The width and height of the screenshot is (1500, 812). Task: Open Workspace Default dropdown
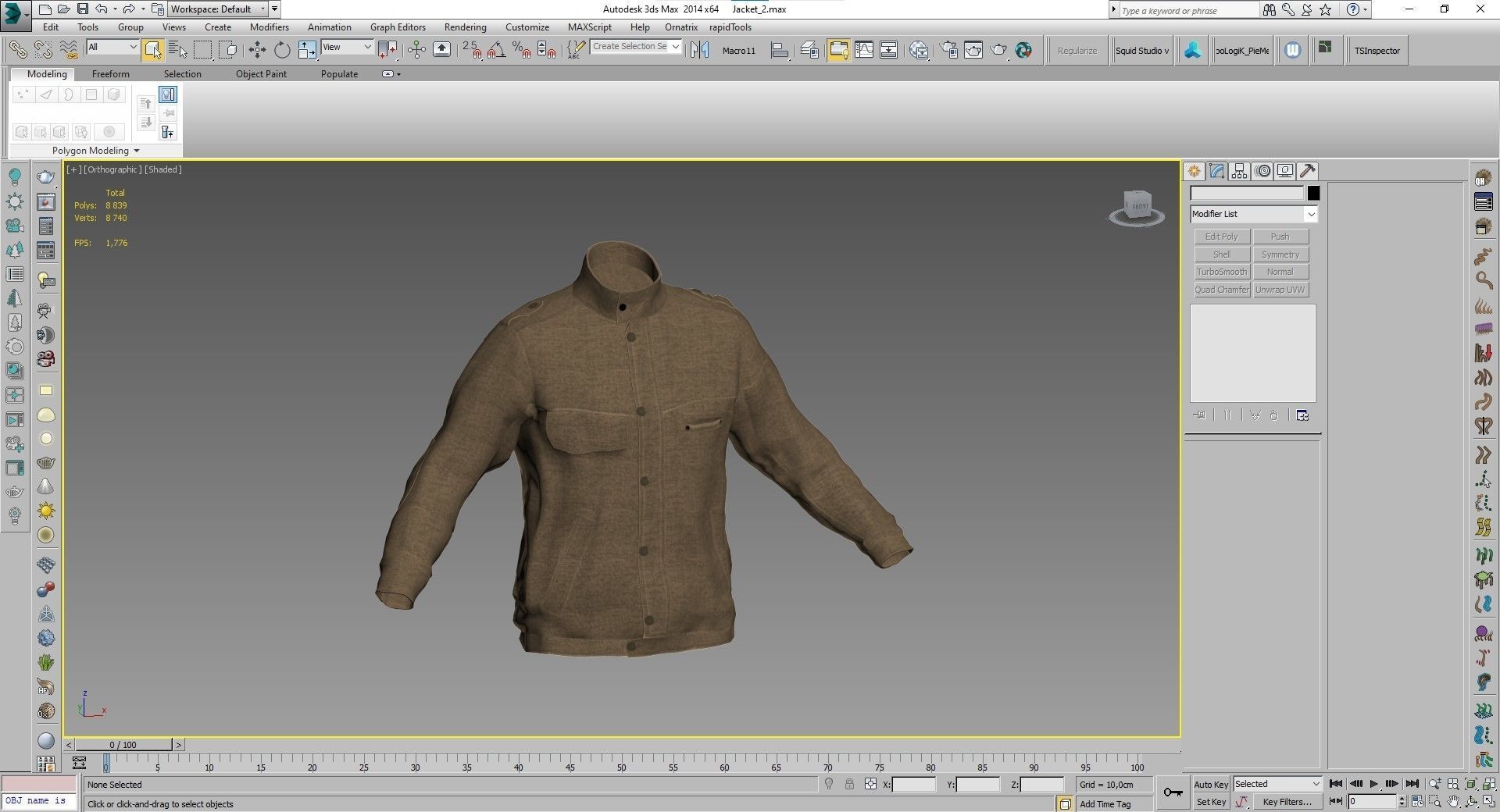click(218, 9)
